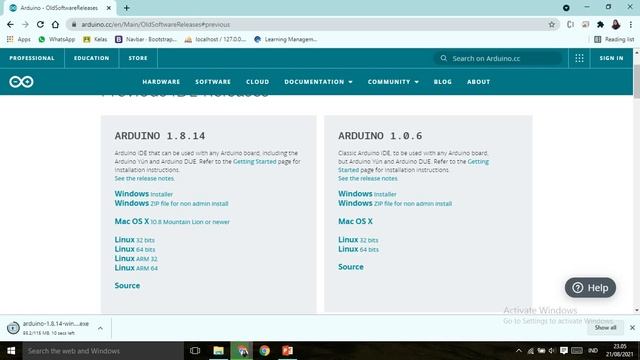This screenshot has height=360, width=640.
Task: Open Arduino 1.8.14 release notes
Action: [x=144, y=179]
